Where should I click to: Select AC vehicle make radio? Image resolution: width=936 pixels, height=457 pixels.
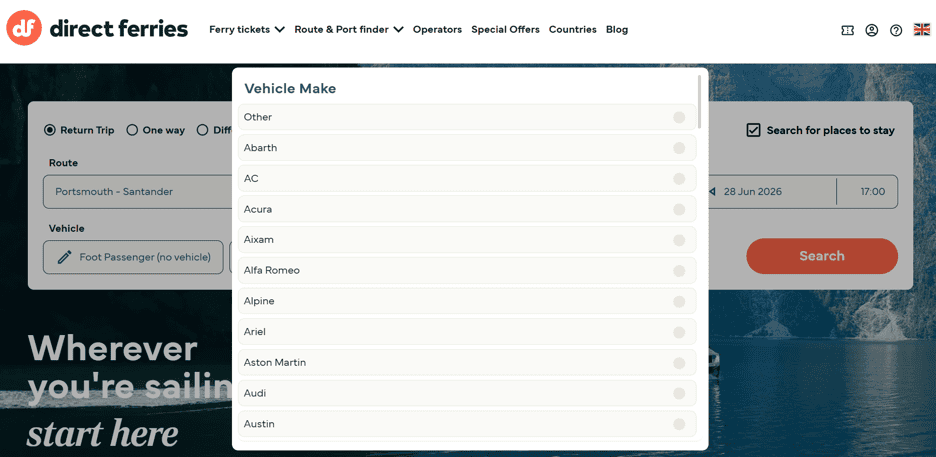point(679,178)
